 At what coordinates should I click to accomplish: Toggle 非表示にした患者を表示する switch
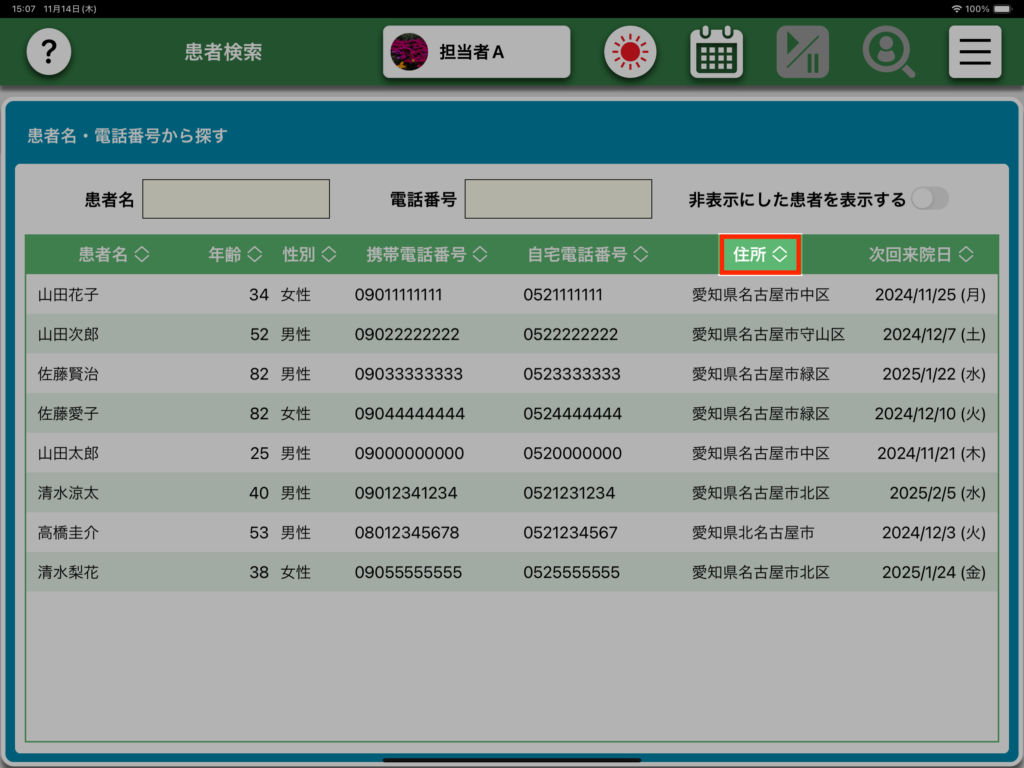pyautogui.click(x=929, y=199)
